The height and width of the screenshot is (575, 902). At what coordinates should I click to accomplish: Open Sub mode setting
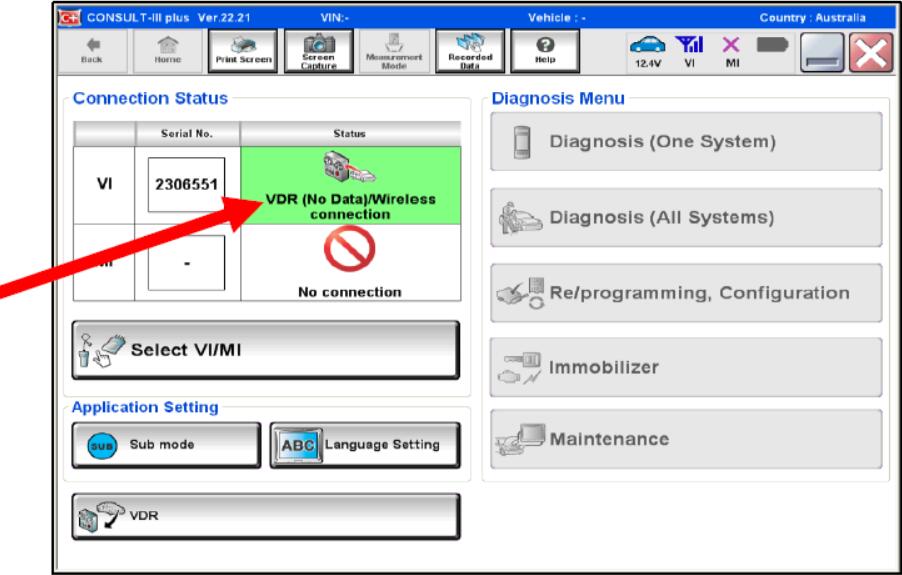pos(166,445)
